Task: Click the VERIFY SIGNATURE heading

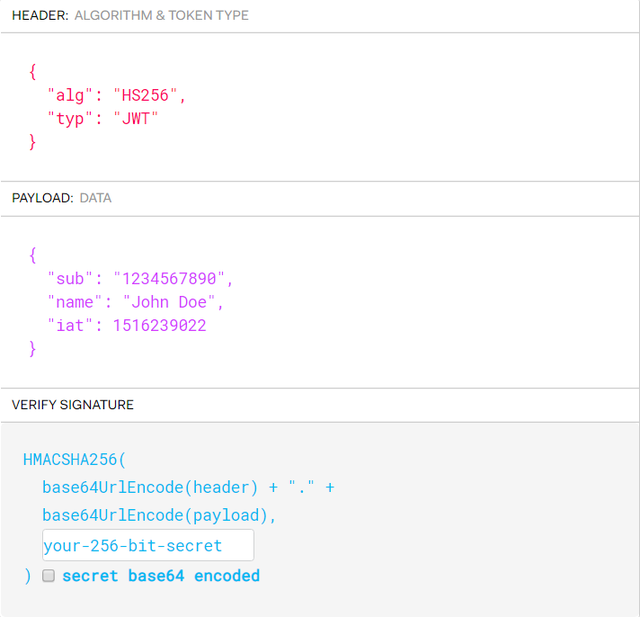Action: (x=73, y=405)
